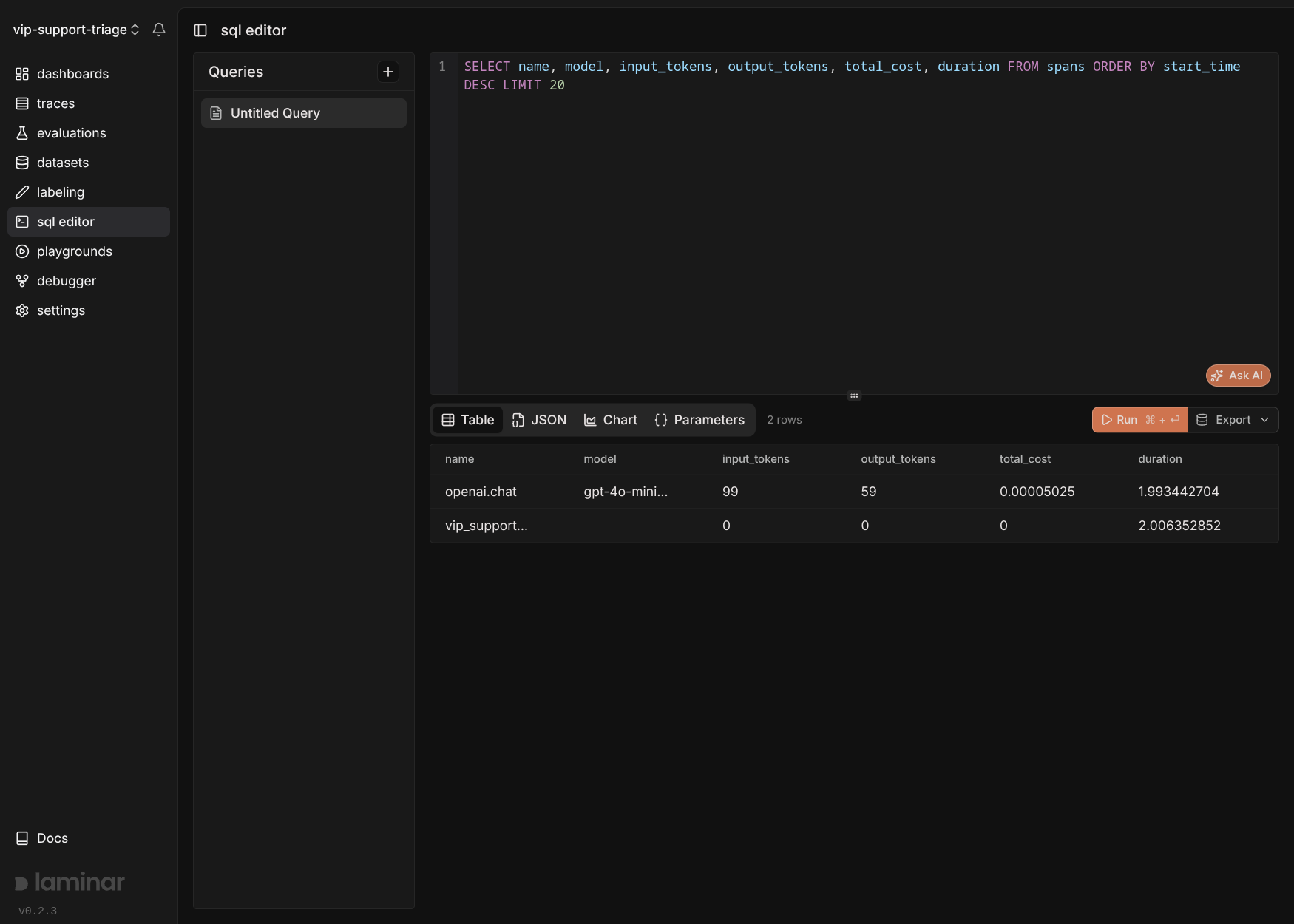Click the 2.006352852 duration value

tap(1179, 526)
